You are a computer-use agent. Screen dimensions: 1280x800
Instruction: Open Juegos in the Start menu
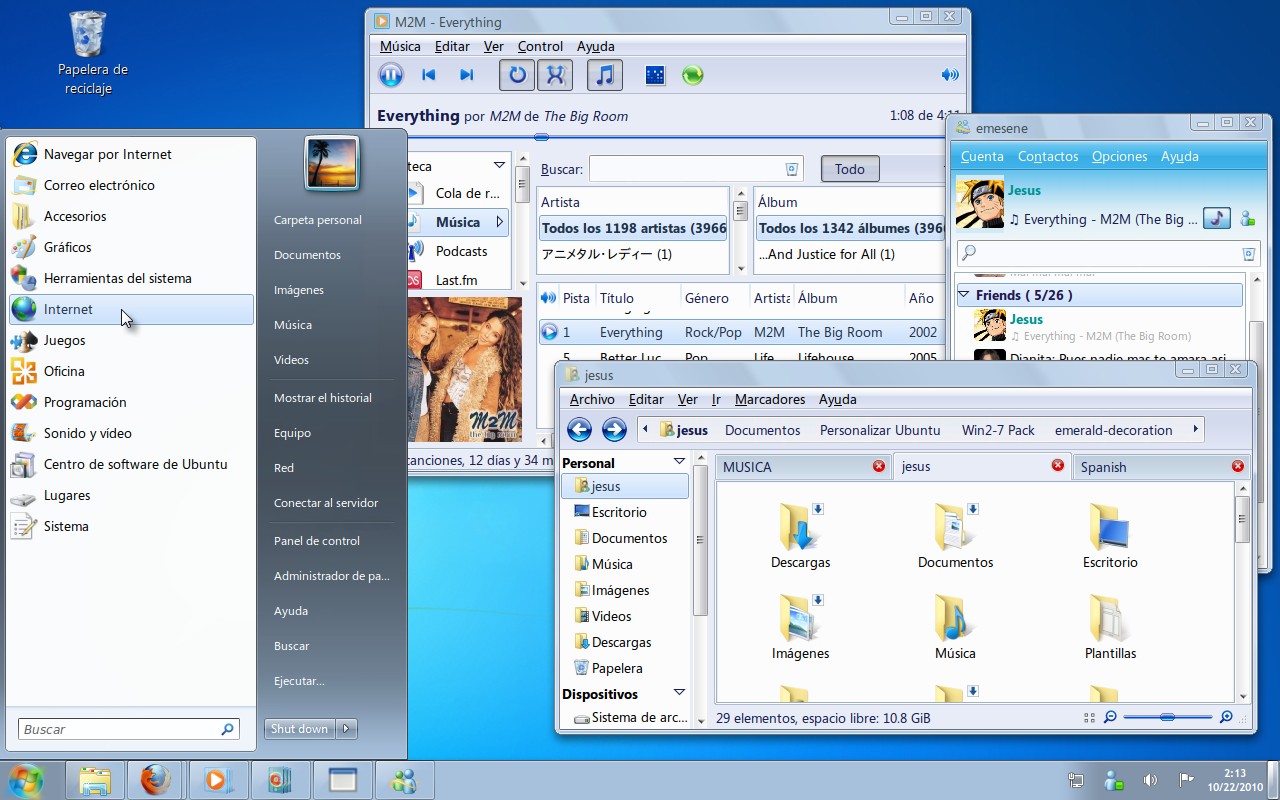point(131,340)
